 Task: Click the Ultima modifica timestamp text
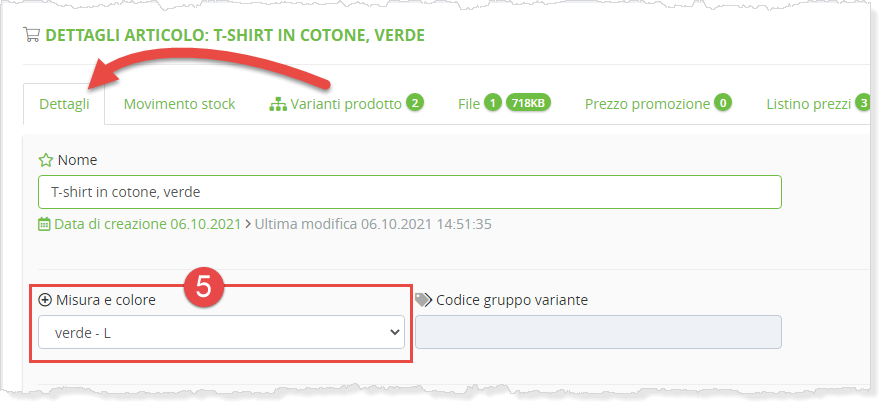point(372,224)
